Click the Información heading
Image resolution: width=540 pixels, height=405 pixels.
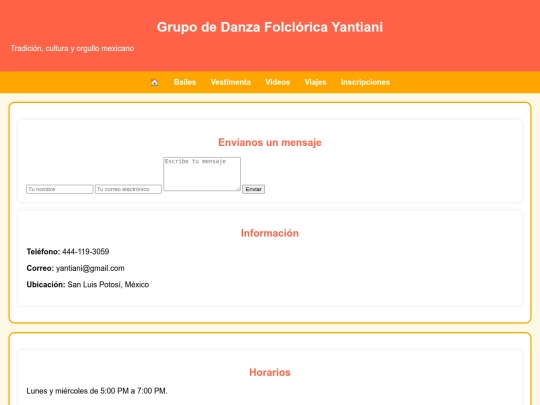270,233
